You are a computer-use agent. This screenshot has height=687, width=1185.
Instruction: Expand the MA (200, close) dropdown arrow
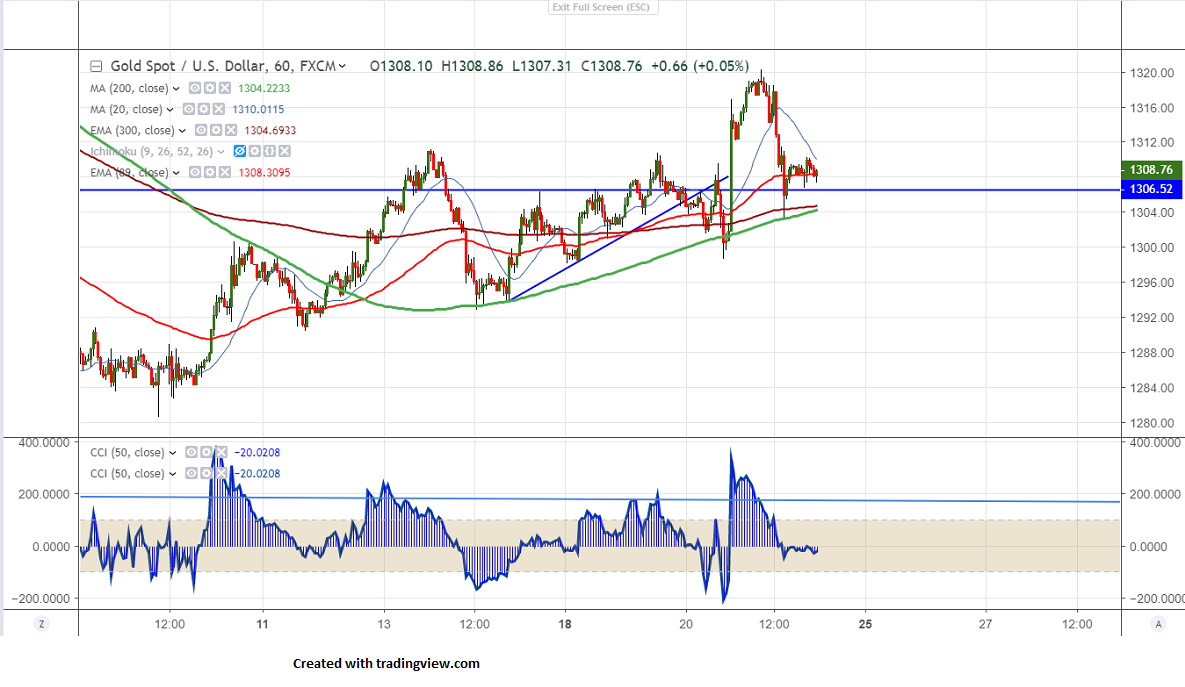click(x=176, y=88)
